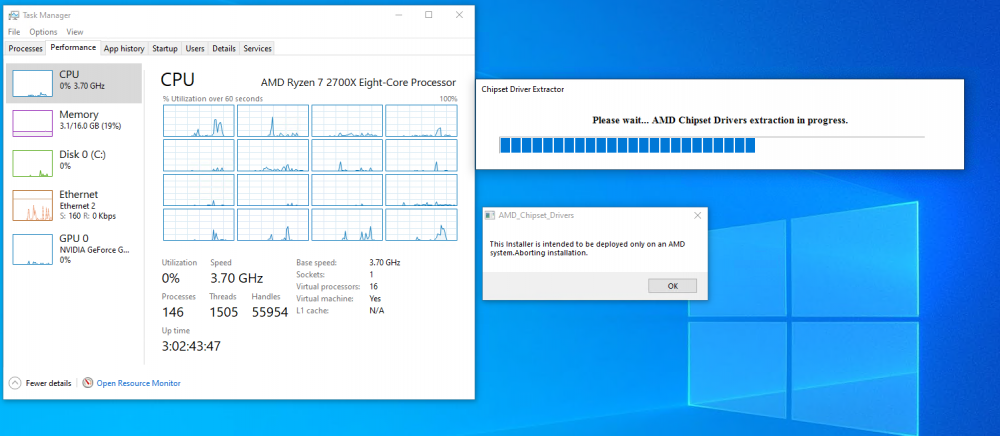Select Ethernet in the sidebar
Image resolution: width=1000 pixels, height=436 pixels.
[74, 204]
